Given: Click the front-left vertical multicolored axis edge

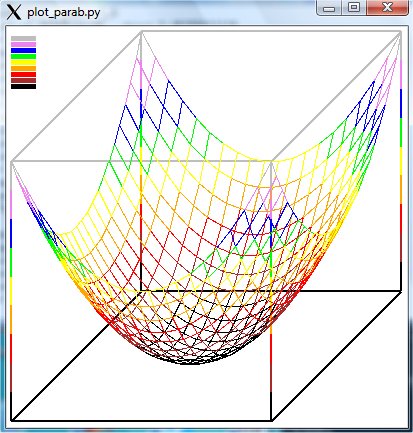Looking at the screenshot, I should (x=12, y=291).
